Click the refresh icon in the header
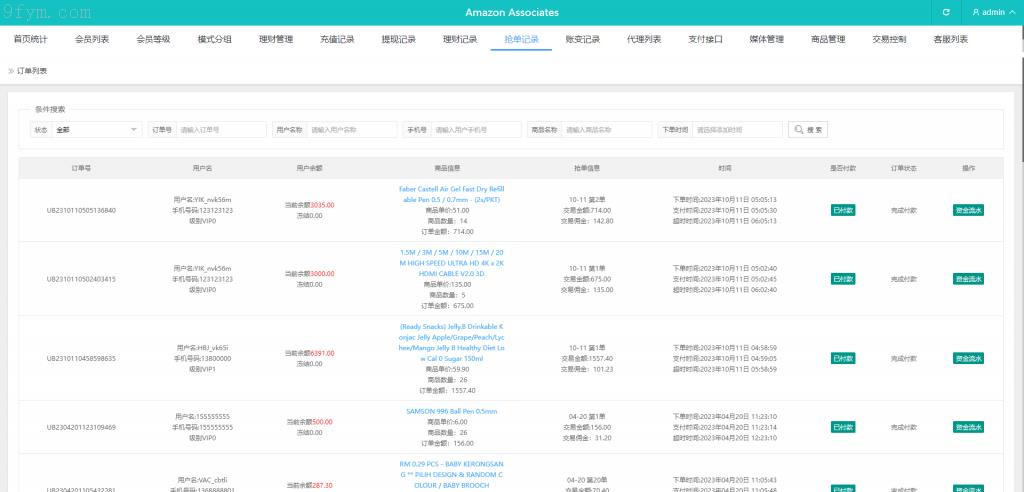 click(945, 12)
